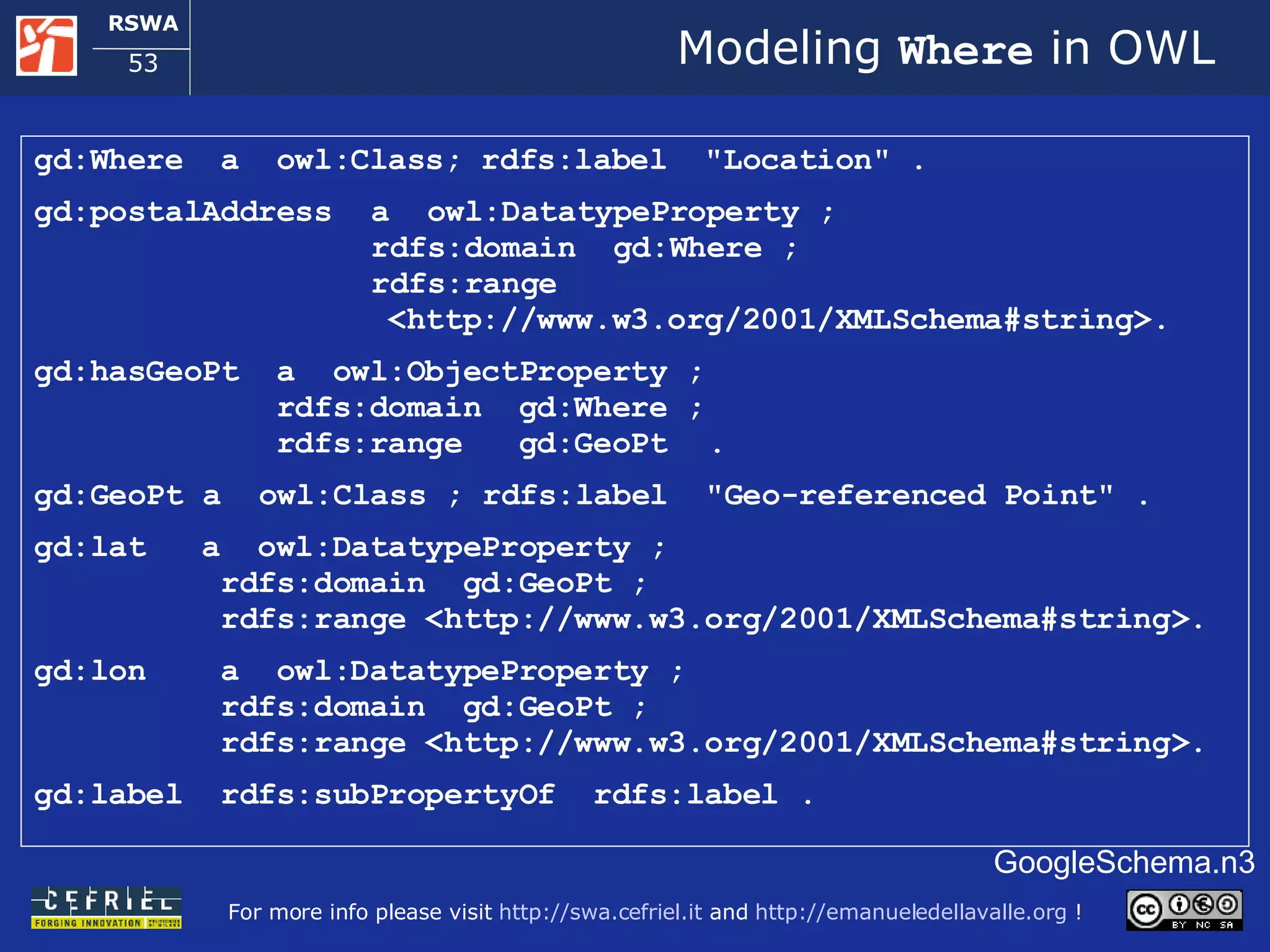Click the gd:hasGeoPt term
The width and height of the screenshot is (1270, 952).
tap(136, 372)
